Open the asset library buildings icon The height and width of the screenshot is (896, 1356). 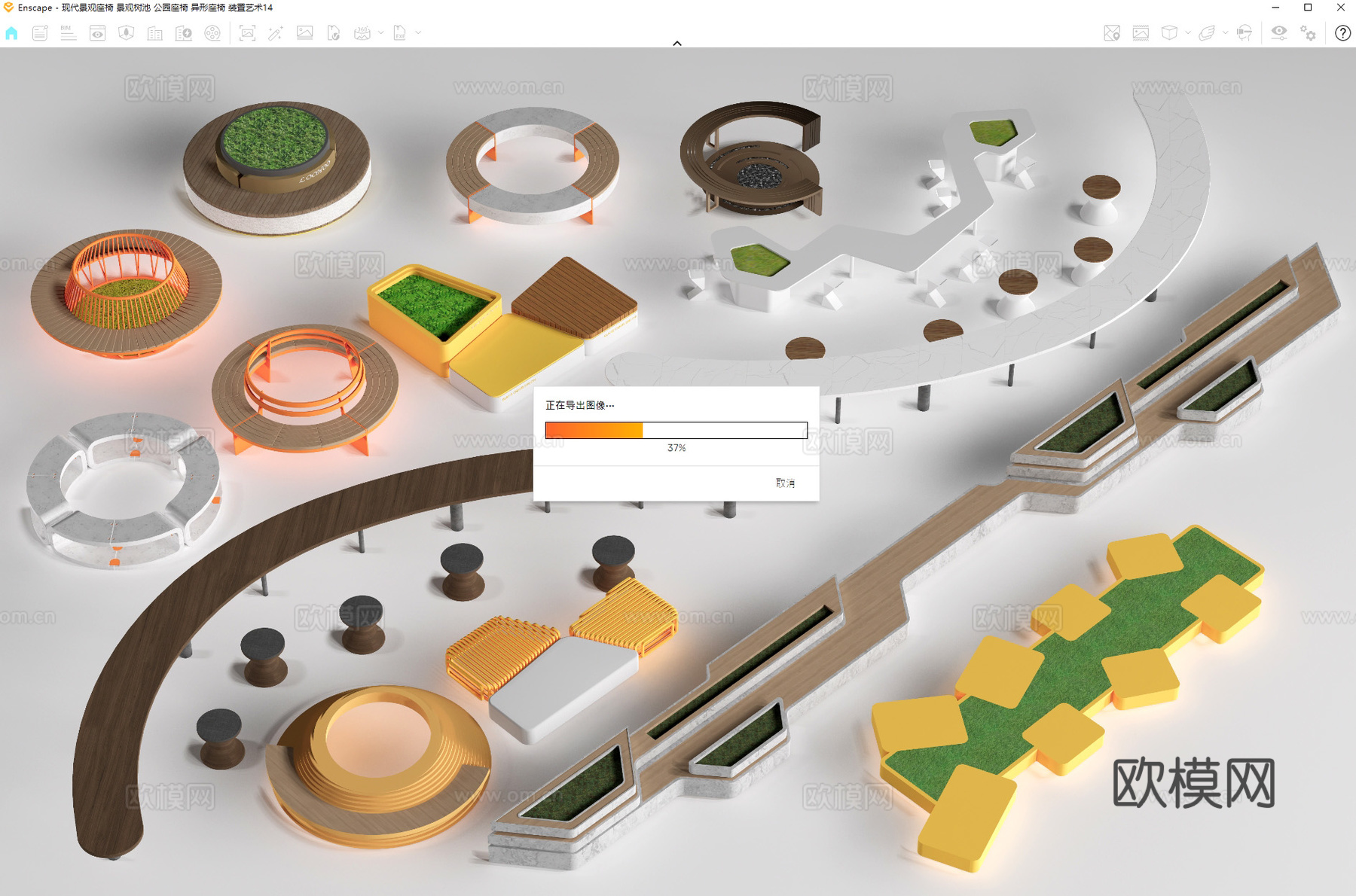[x=154, y=33]
